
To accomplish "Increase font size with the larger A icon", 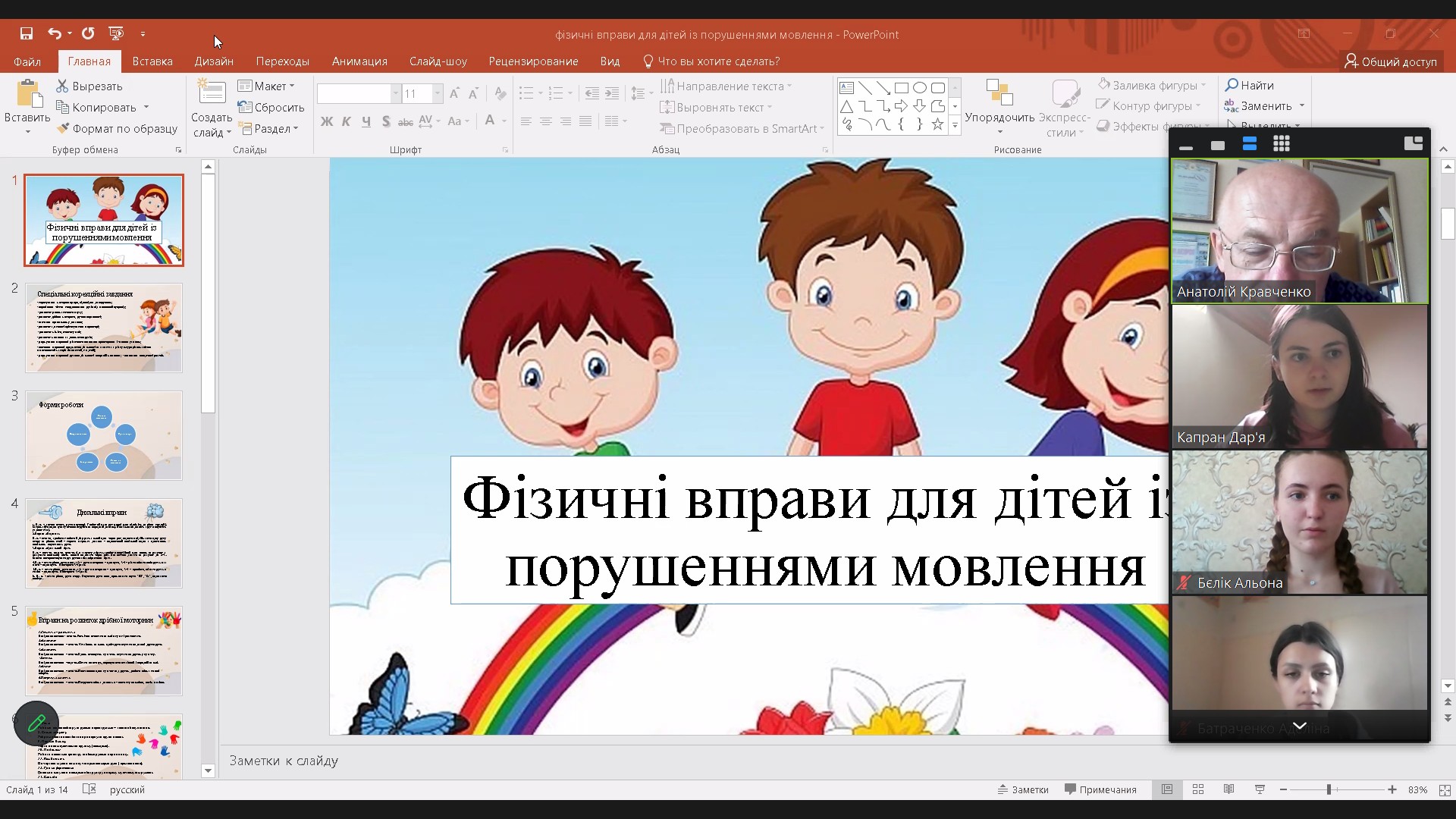I will (454, 94).
